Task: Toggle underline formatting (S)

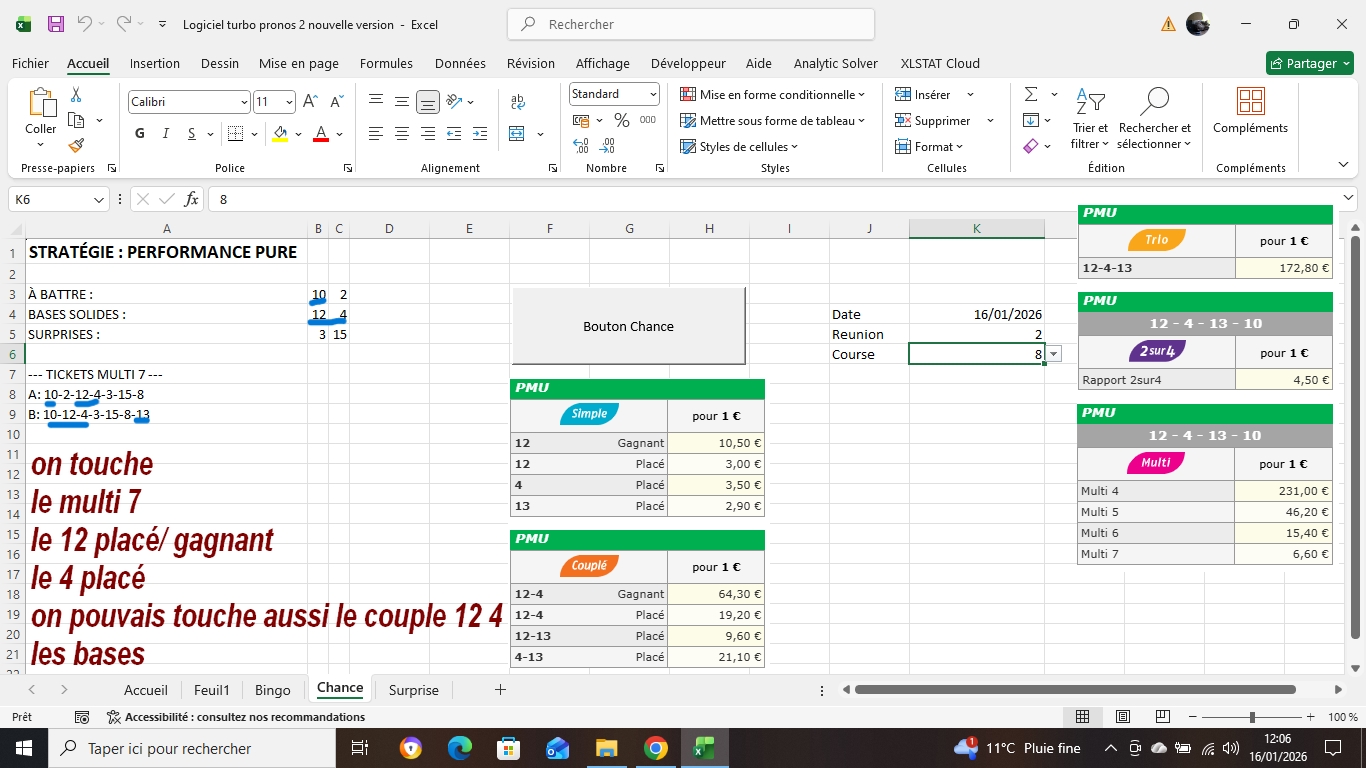Action: [x=192, y=134]
